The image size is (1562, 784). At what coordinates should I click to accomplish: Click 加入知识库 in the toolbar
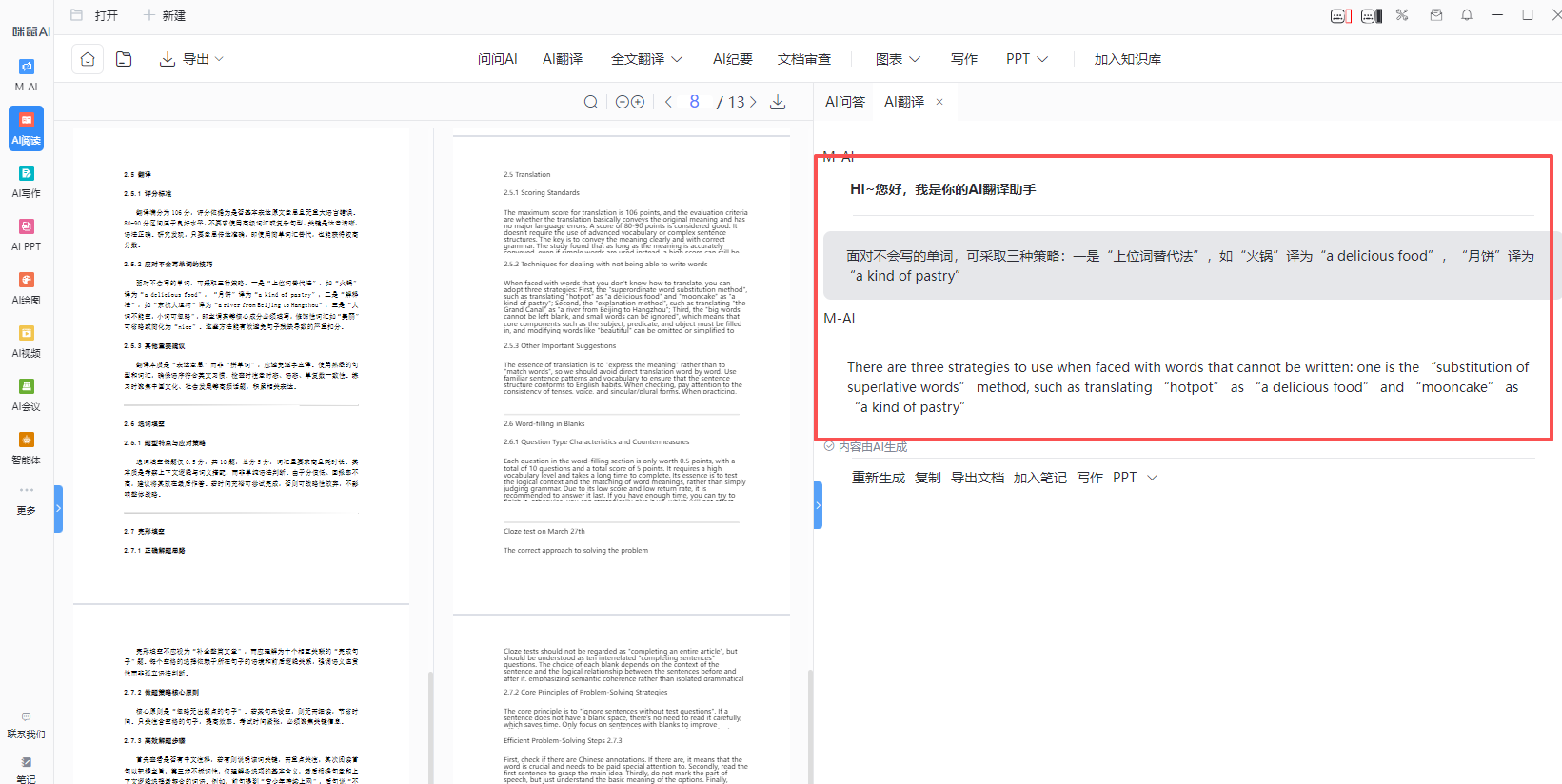coord(1127,59)
